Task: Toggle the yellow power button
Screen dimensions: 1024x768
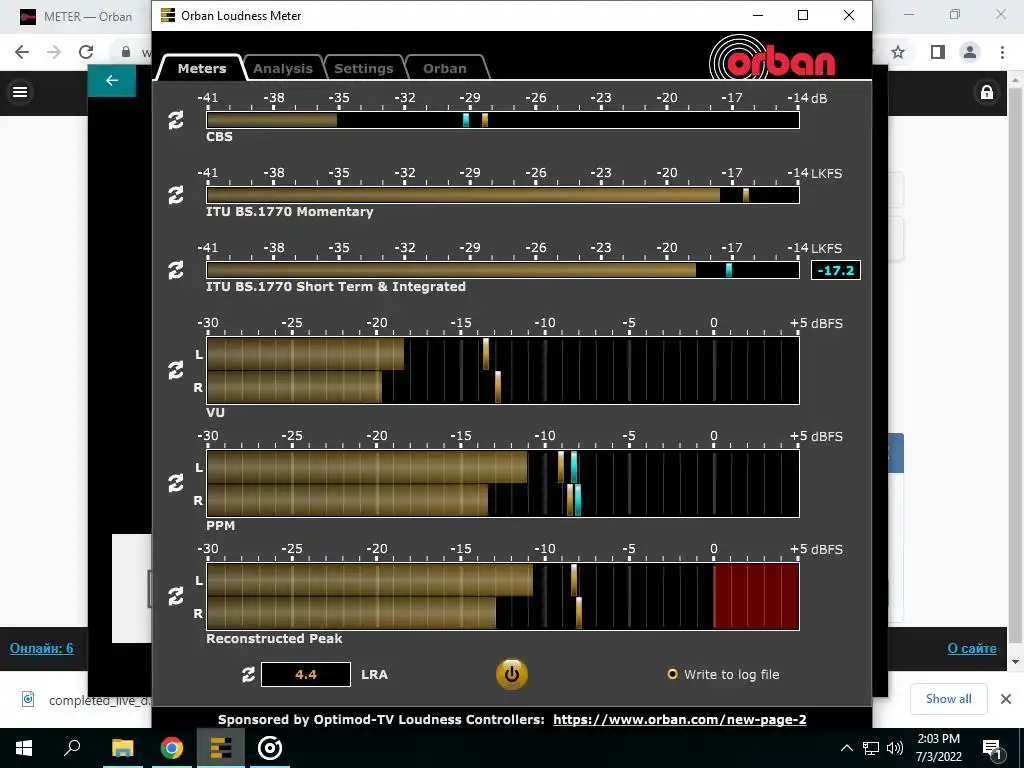Action: coord(511,675)
